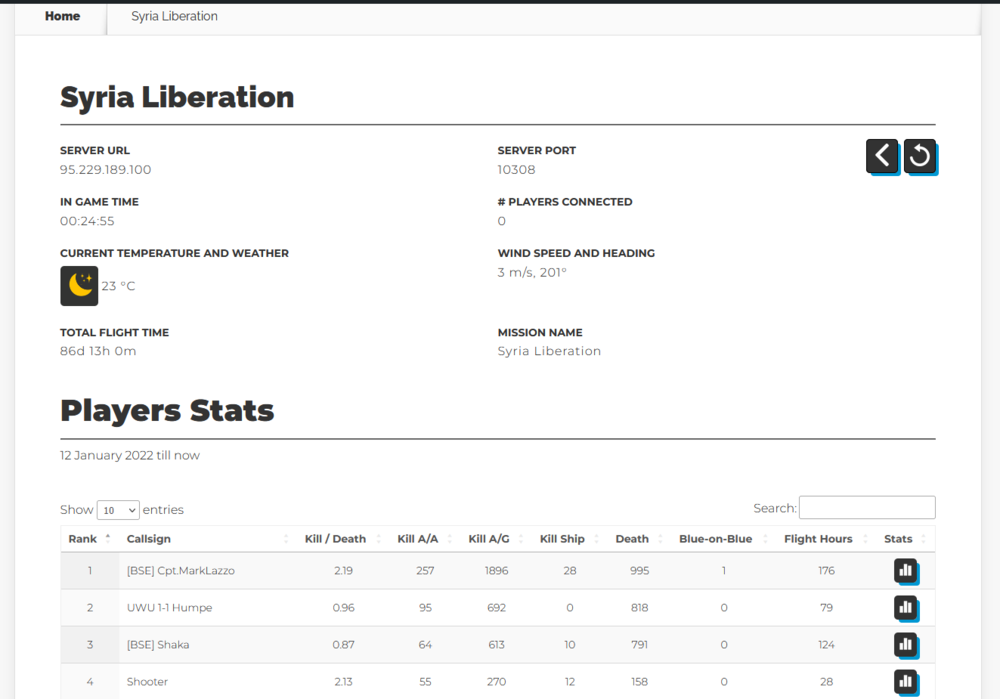Click the Players Stats heading
Screen dimensions: 1000x699
point(167,410)
